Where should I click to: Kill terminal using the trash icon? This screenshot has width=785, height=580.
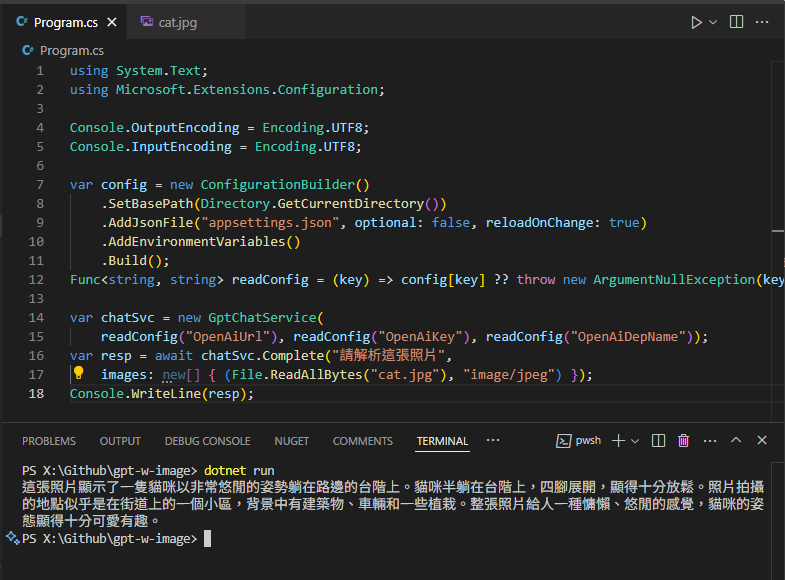[684, 441]
